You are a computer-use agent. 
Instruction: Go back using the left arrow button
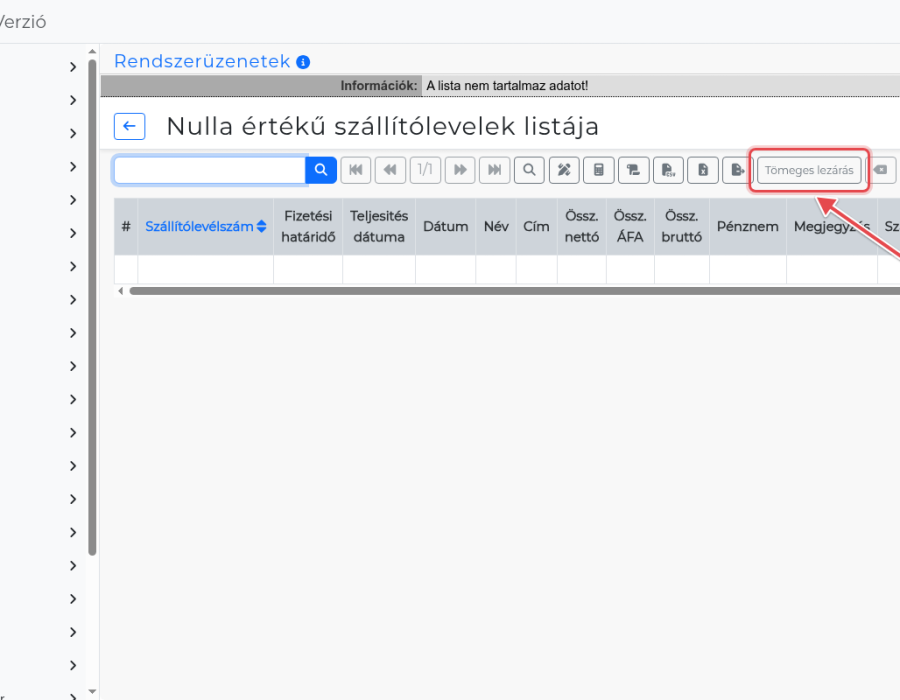129,126
